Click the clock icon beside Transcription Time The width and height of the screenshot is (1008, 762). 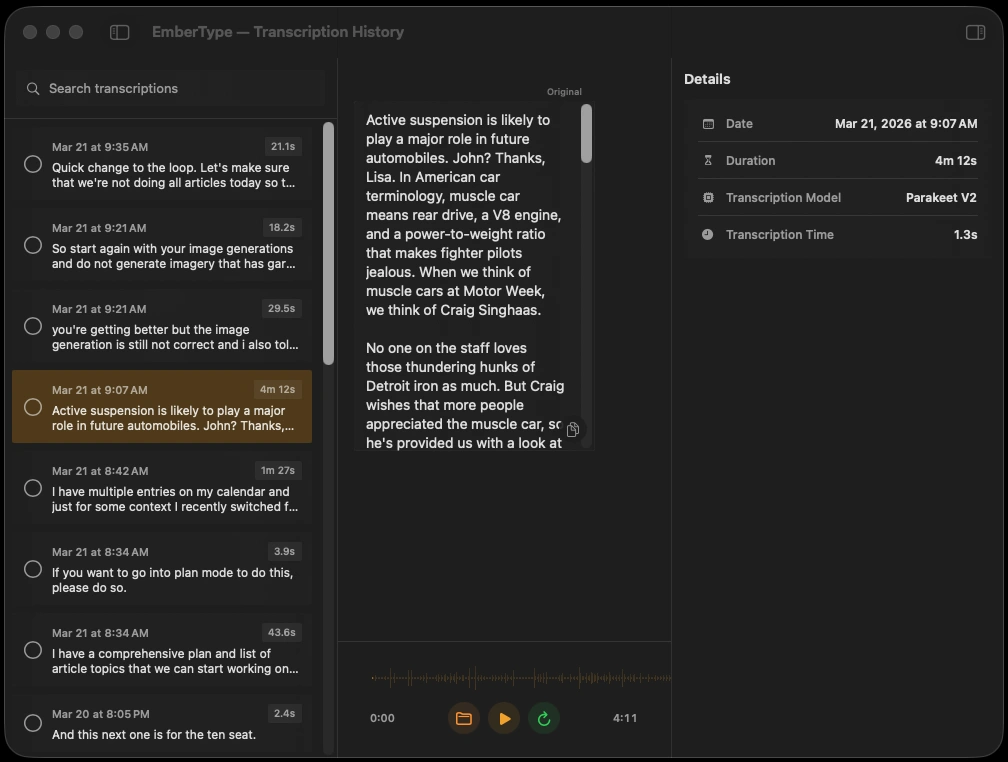(708, 235)
